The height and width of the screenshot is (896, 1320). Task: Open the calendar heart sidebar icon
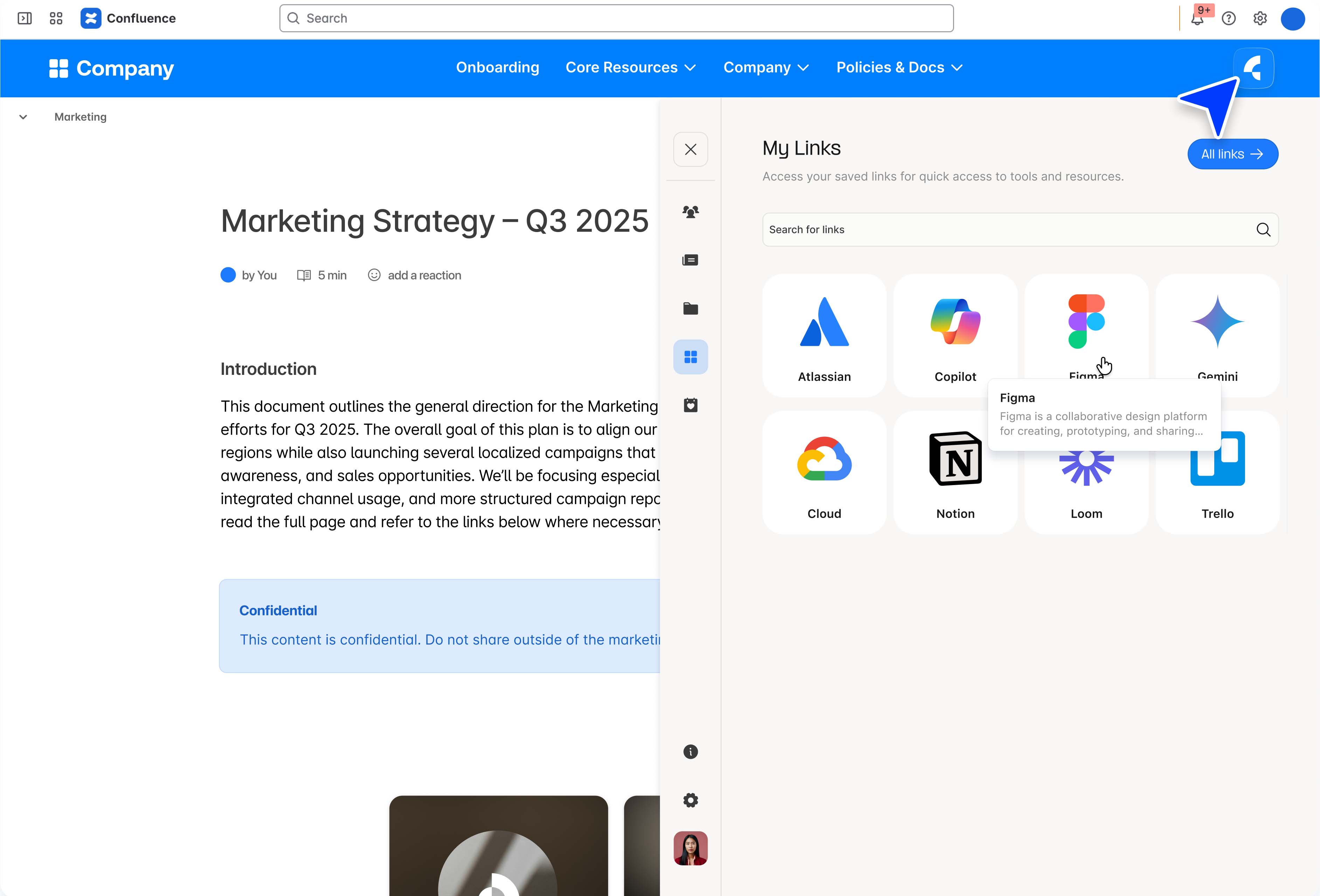690,405
